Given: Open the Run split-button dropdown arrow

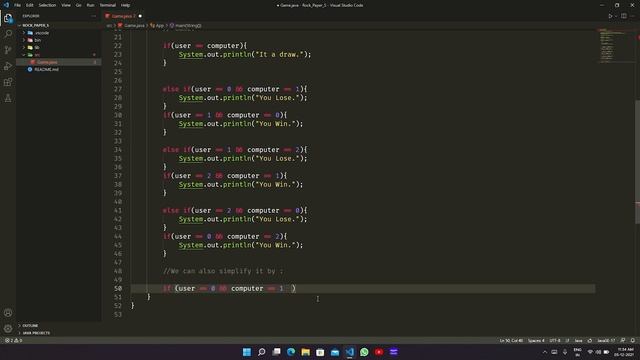Looking at the screenshot, I should point(616,16).
